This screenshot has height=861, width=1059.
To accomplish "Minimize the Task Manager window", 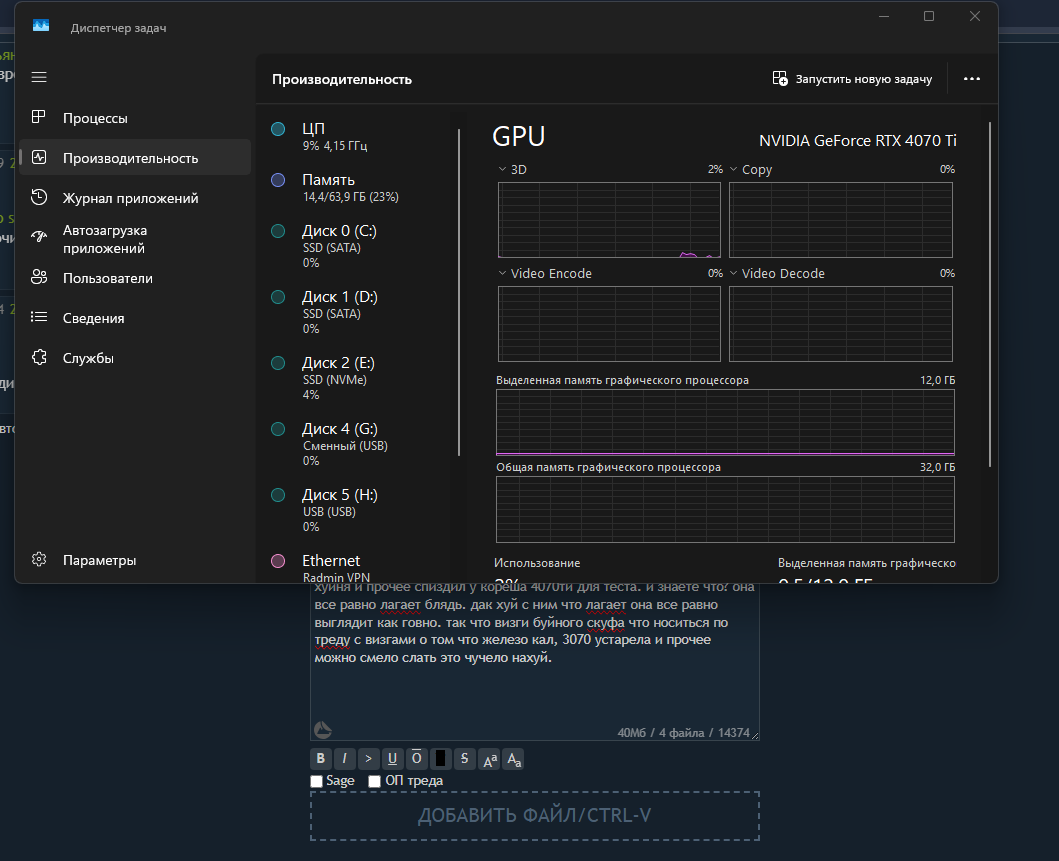I will click(883, 16).
